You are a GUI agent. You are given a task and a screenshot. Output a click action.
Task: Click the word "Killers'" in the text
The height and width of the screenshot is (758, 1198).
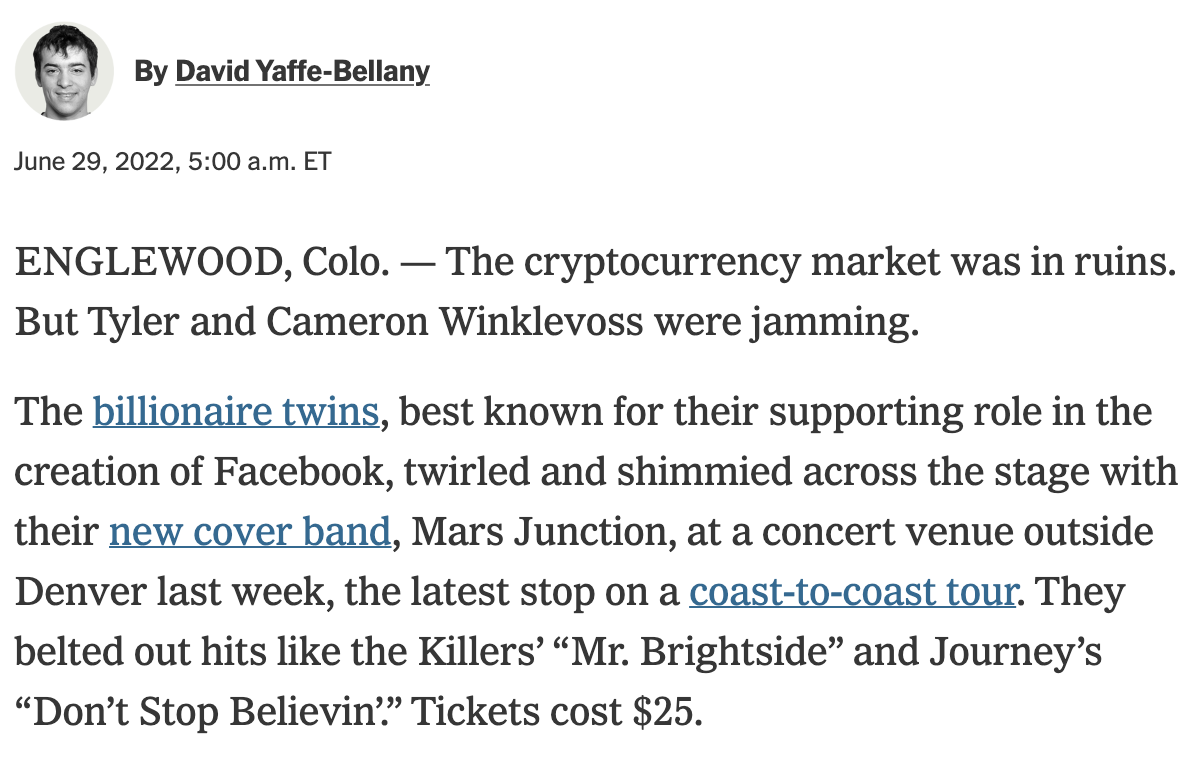[x=486, y=652]
